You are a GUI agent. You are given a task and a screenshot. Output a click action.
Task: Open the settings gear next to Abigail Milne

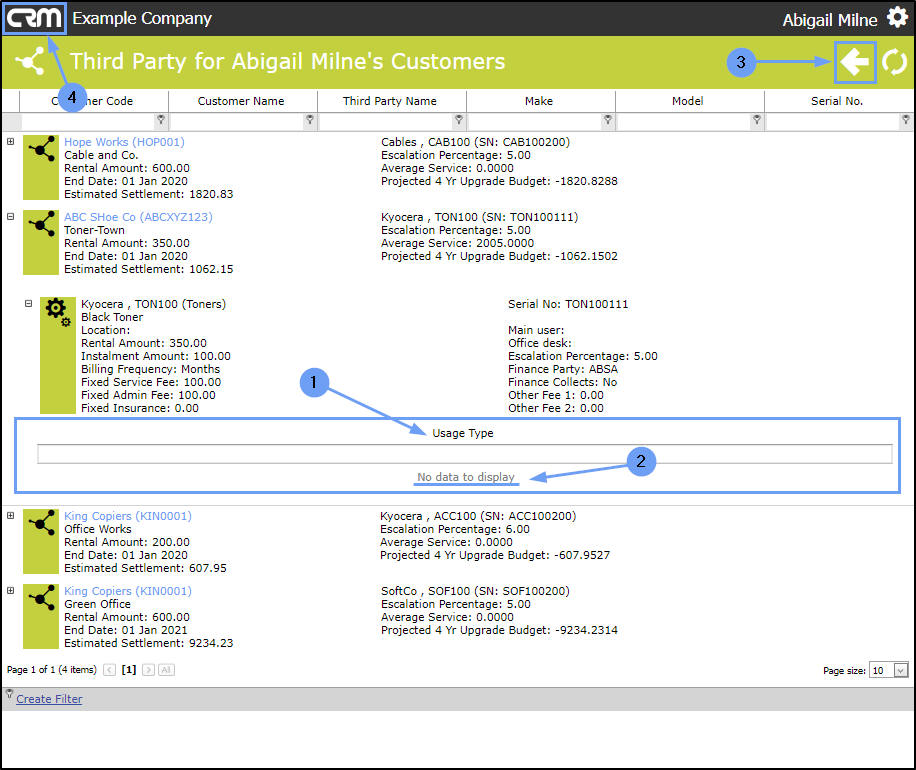897,18
